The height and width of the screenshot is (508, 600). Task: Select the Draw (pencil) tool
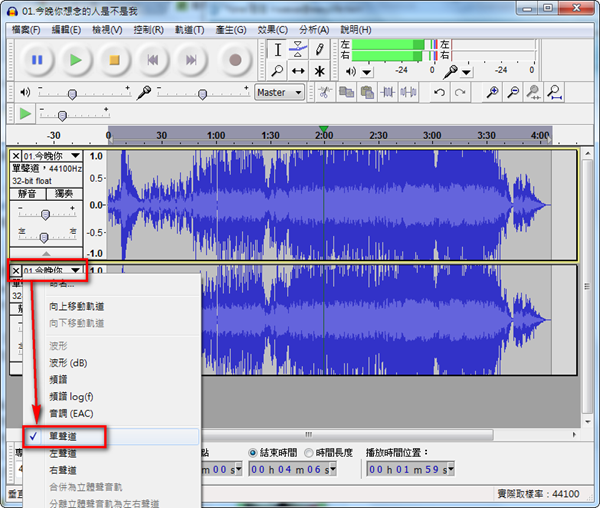320,49
